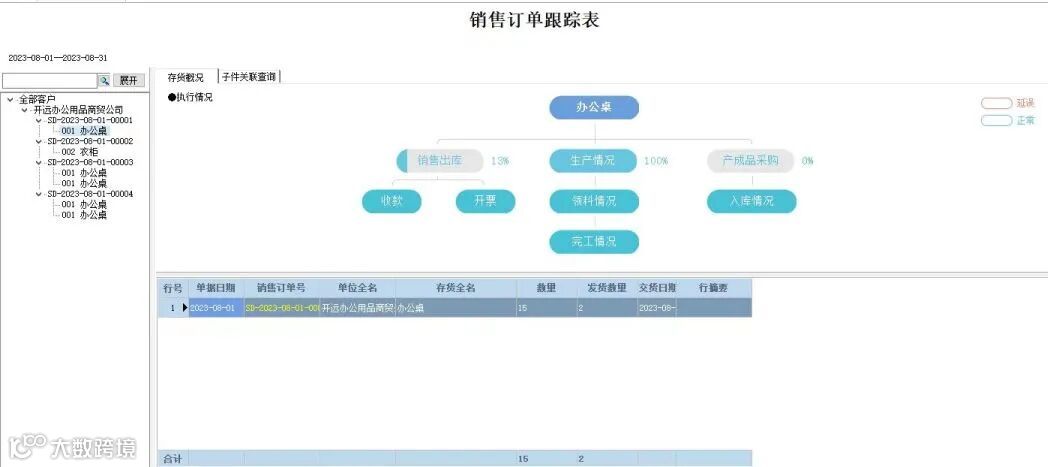This screenshot has width=1048, height=467.
Task: Collapse the SD-2023-08-01-00004 order node arrow
Action: [x=38, y=194]
